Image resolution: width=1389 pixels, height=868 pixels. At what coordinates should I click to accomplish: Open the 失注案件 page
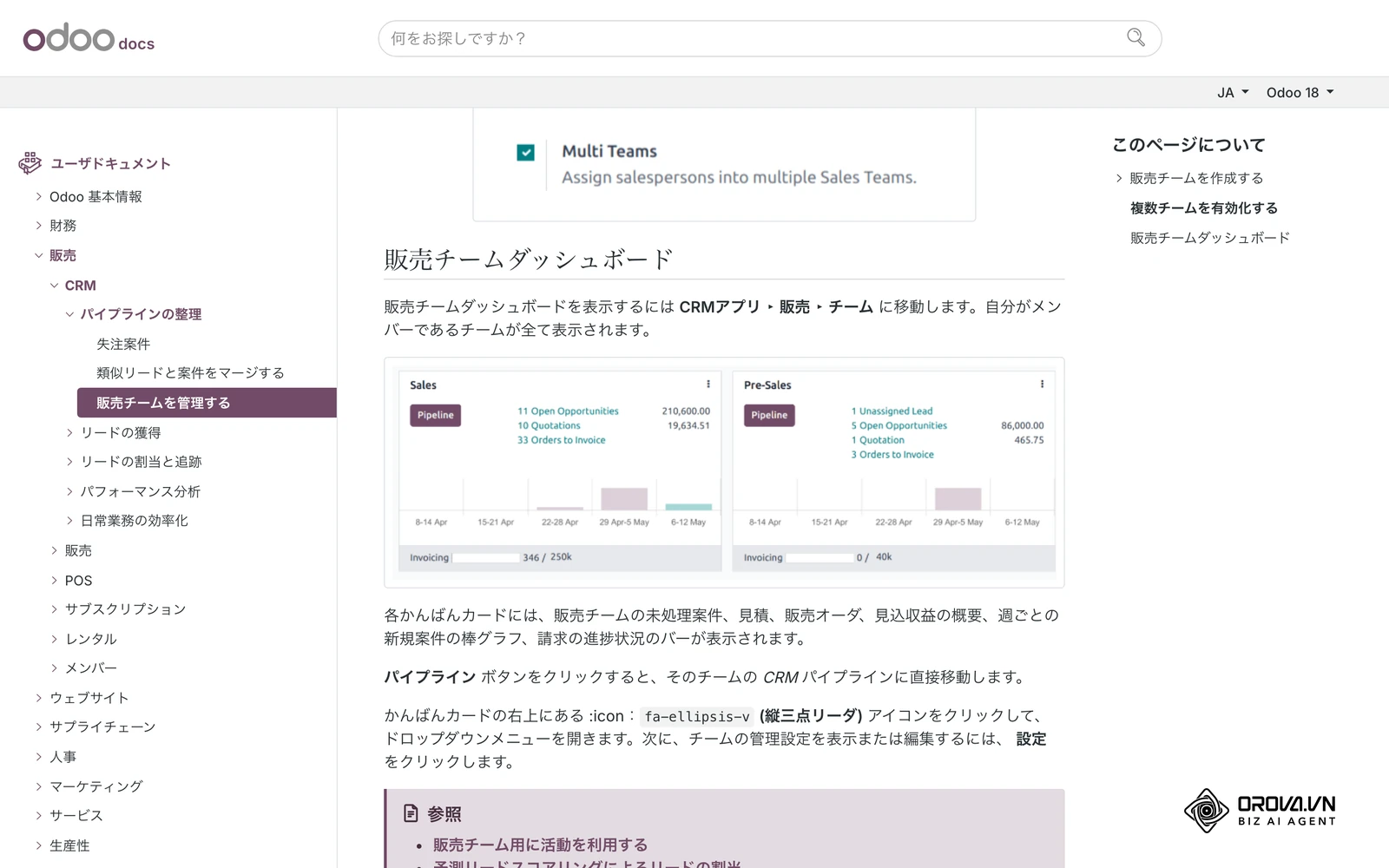pyautogui.click(x=123, y=344)
